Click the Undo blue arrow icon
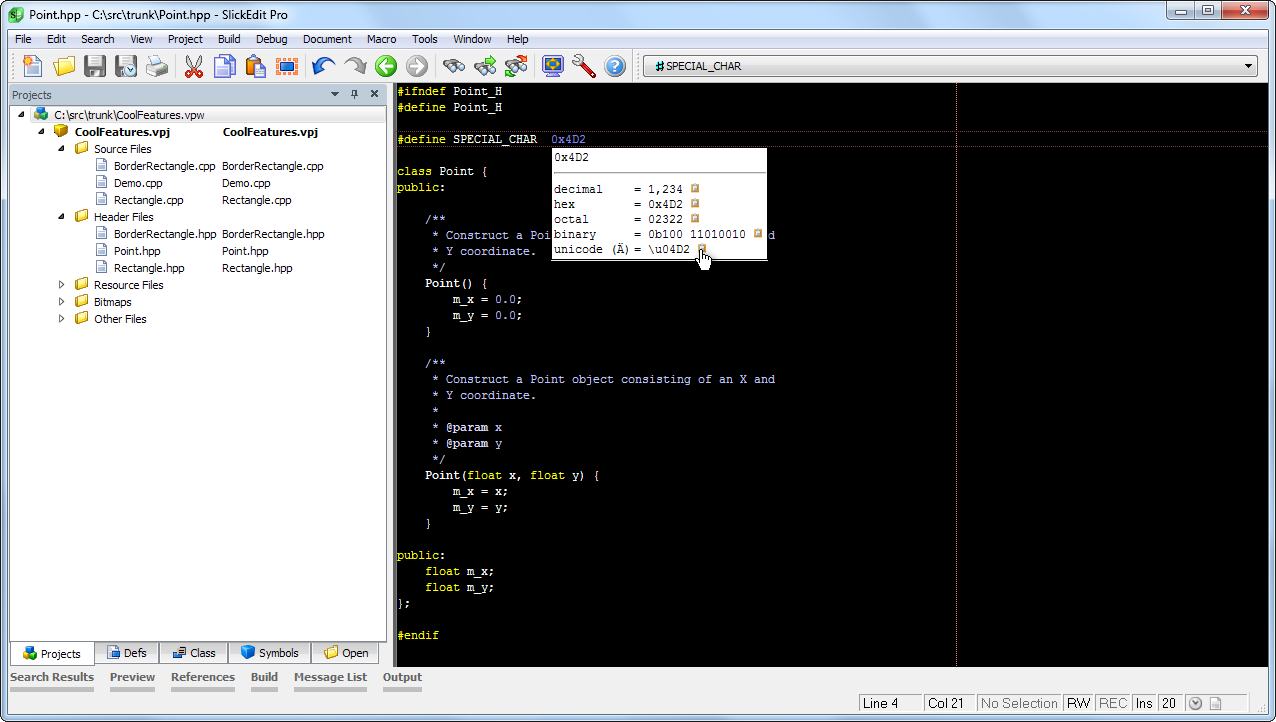Image resolution: width=1276 pixels, height=722 pixels. click(x=323, y=67)
